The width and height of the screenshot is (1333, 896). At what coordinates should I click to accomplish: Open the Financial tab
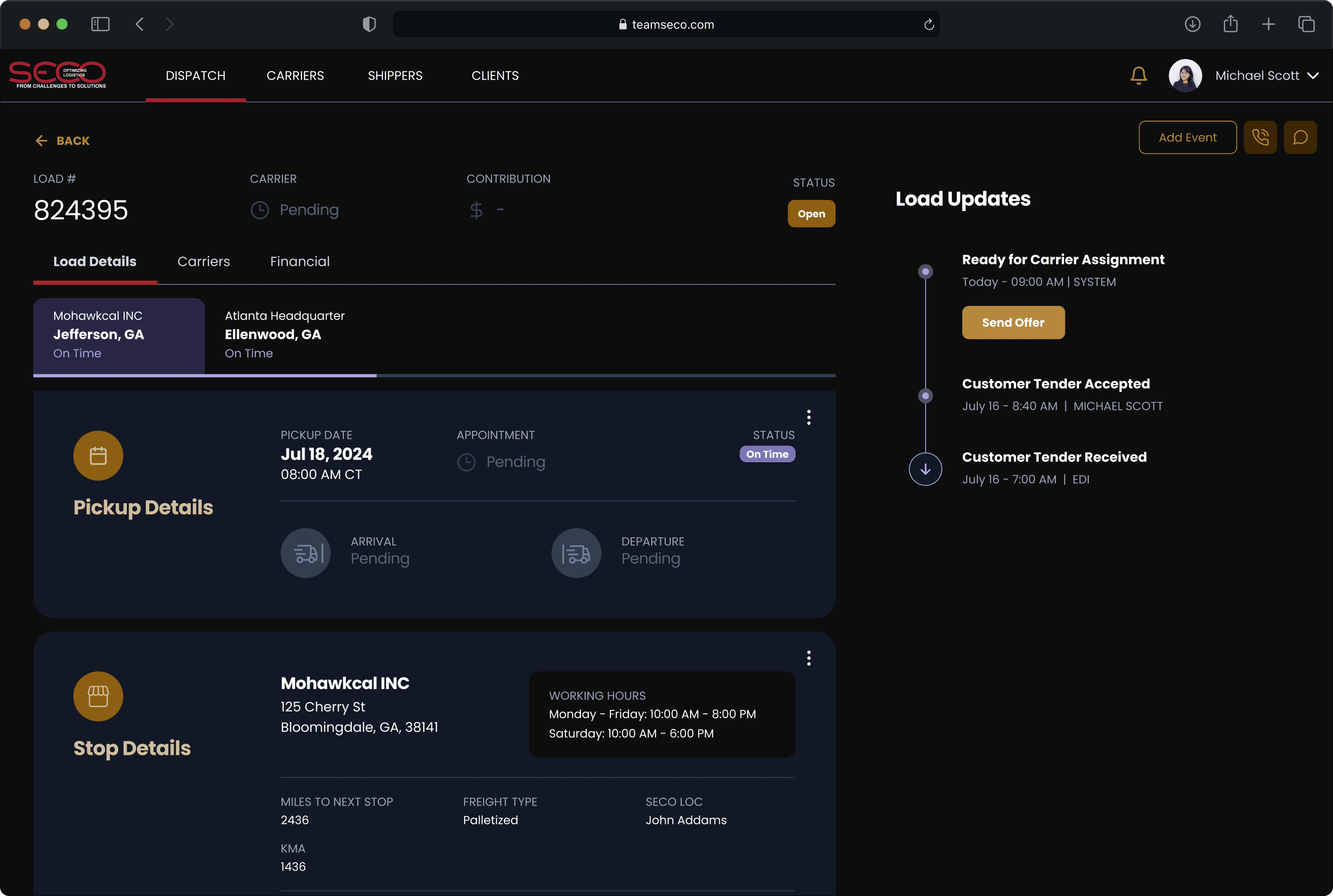point(299,261)
